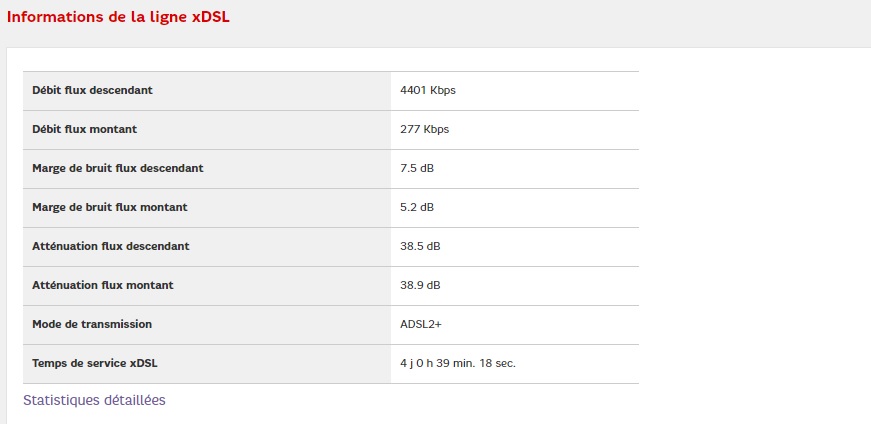This screenshot has height=424, width=871.
Task: Select the Temps de service xDSL label
Action: coord(94,363)
